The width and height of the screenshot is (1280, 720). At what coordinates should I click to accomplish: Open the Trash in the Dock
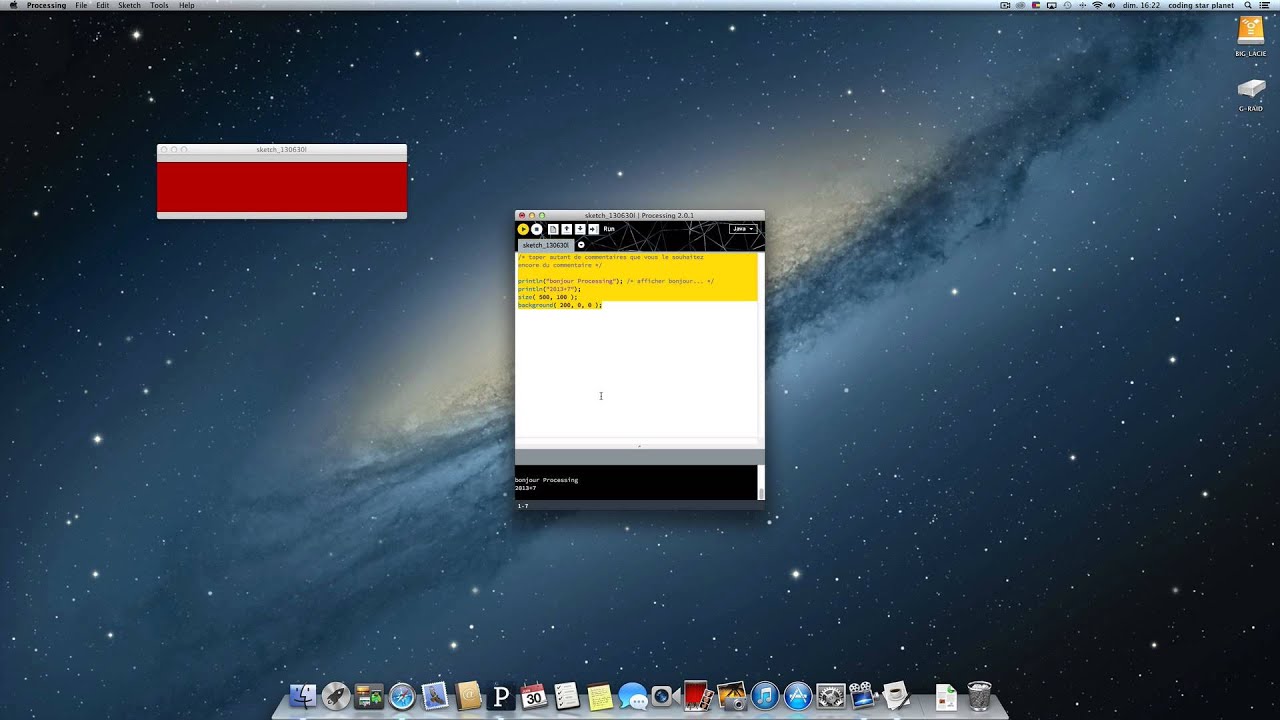[x=979, y=696]
